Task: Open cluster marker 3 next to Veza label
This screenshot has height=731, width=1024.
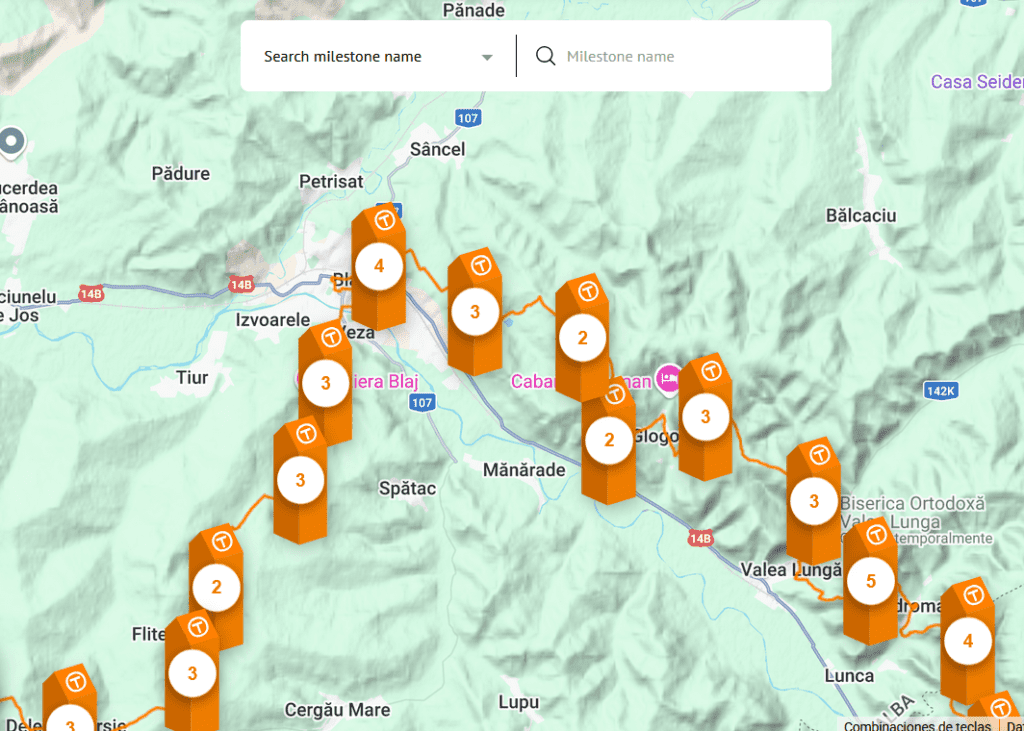Action: 325,383
